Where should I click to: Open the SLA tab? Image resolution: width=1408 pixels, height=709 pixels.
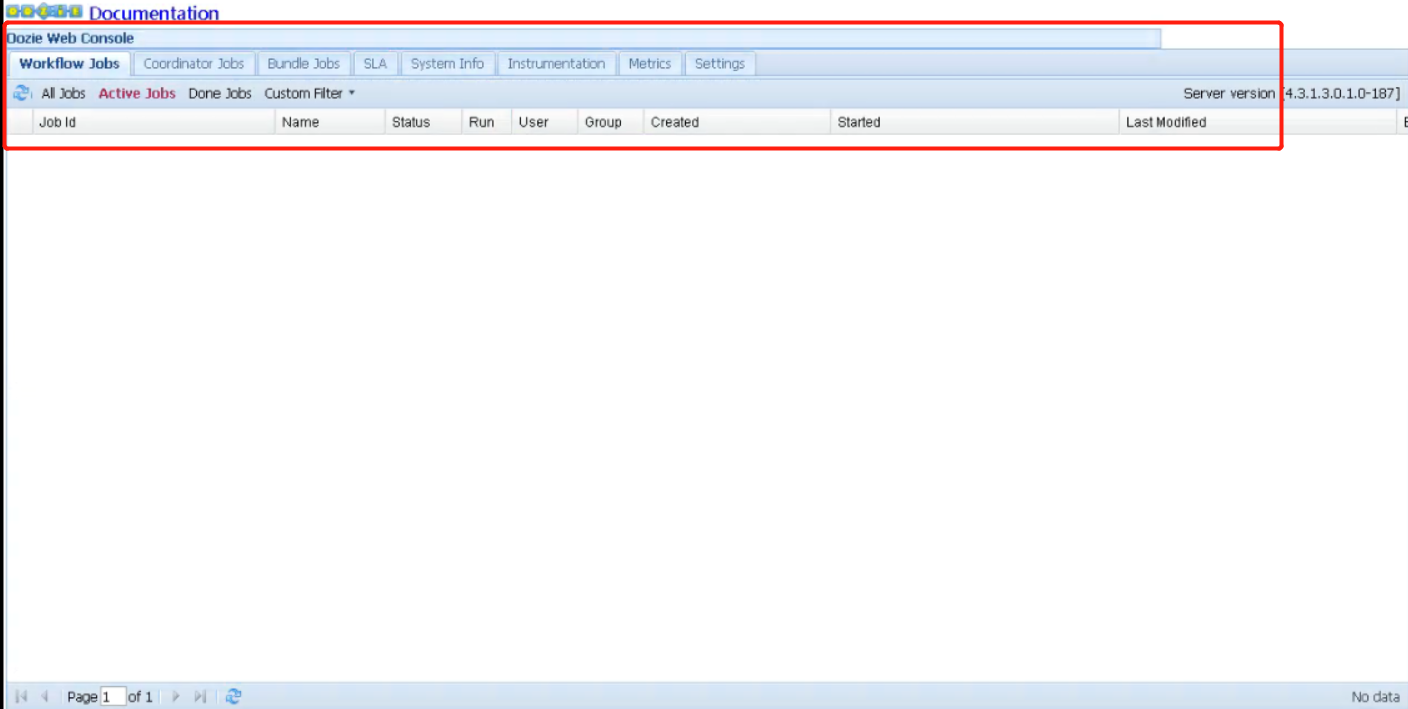375,63
